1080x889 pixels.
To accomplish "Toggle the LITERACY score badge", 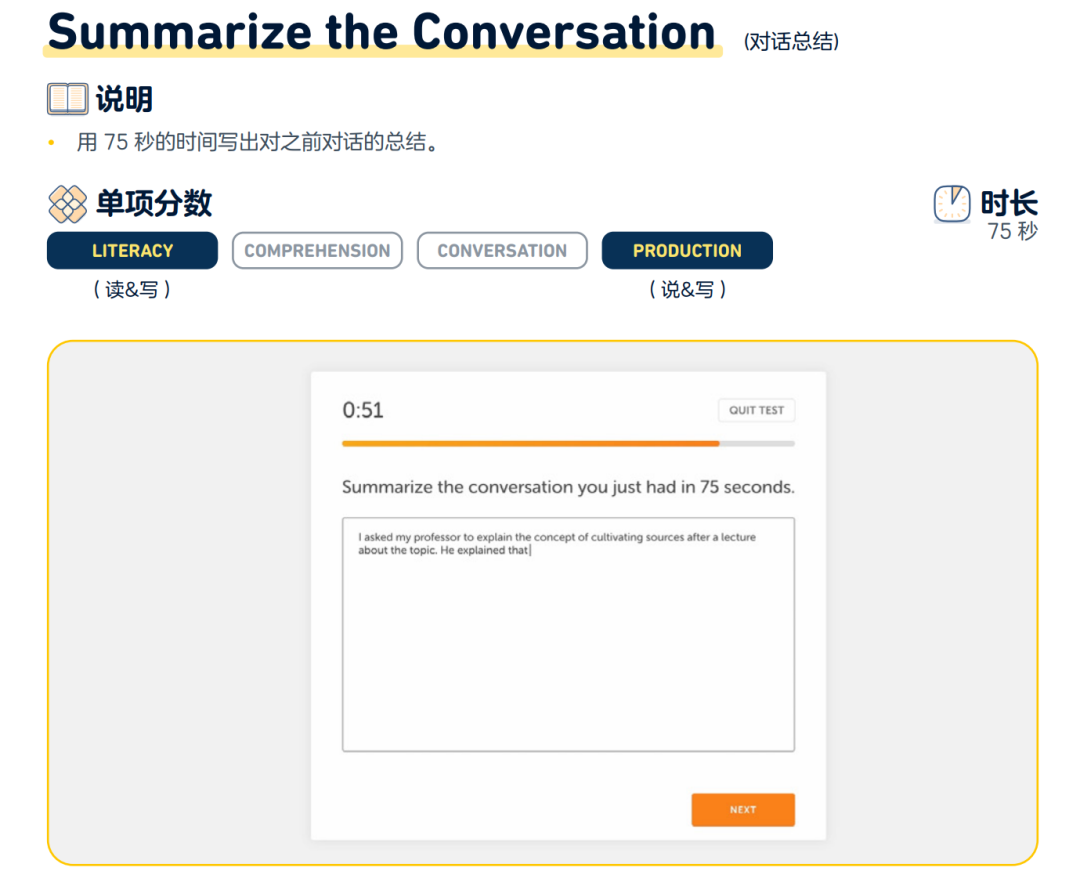I will tap(132, 250).
